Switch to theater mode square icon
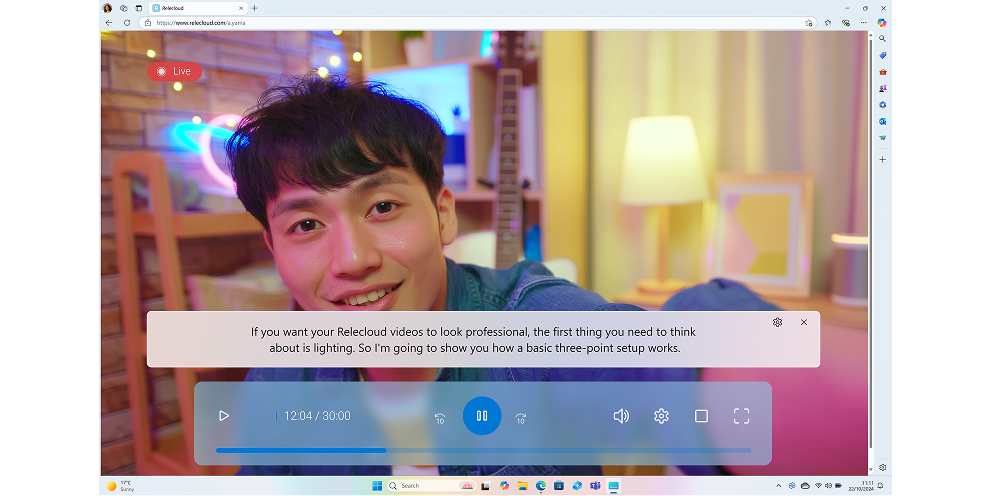This screenshot has width=991, height=496. coord(701,416)
